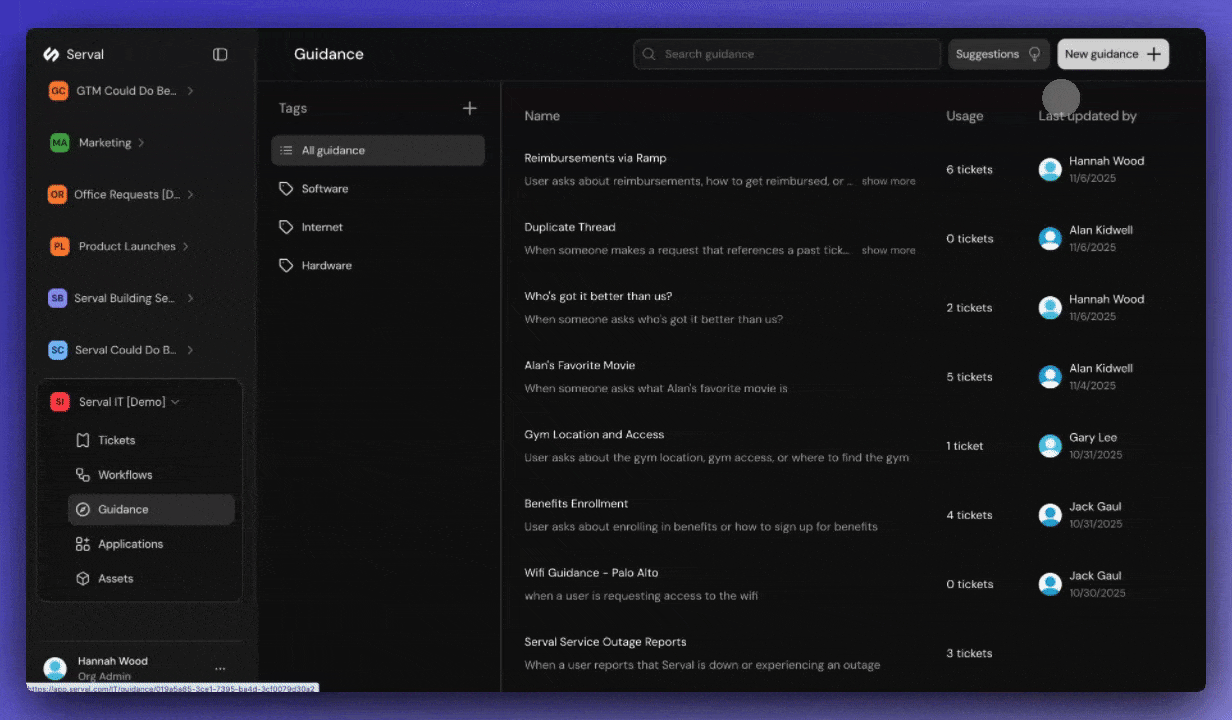The height and width of the screenshot is (720, 1232).
Task: Click Gary Lee's avatar in Gym row
Action: click(1050, 446)
